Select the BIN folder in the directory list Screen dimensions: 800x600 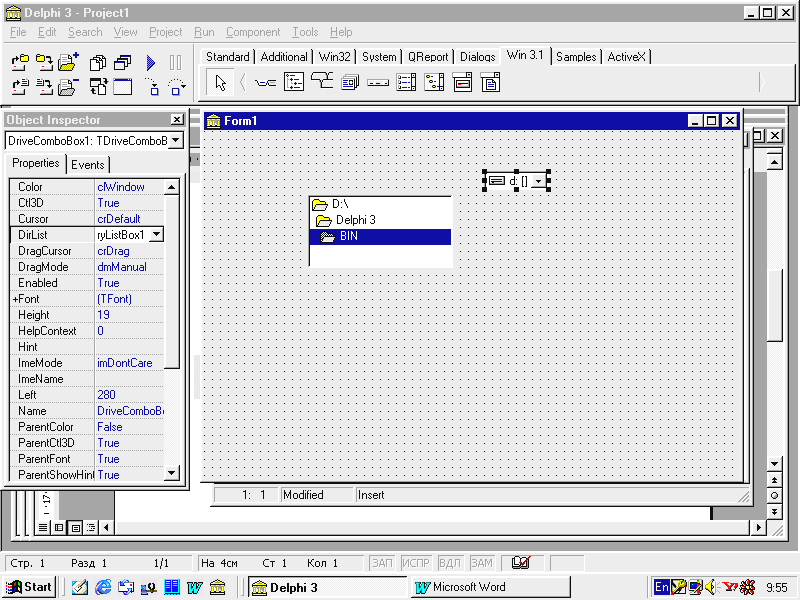click(380, 236)
